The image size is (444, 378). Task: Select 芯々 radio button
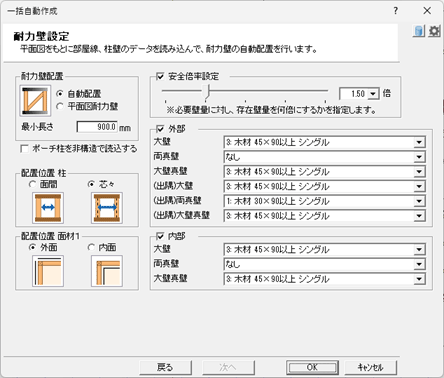click(91, 184)
